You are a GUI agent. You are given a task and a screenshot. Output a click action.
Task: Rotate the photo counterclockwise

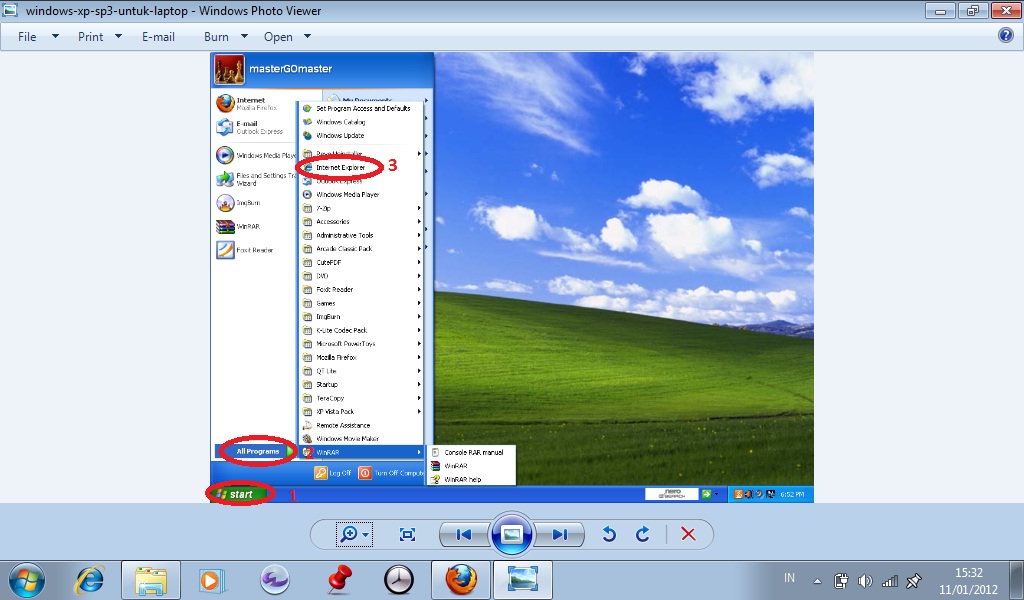click(609, 534)
